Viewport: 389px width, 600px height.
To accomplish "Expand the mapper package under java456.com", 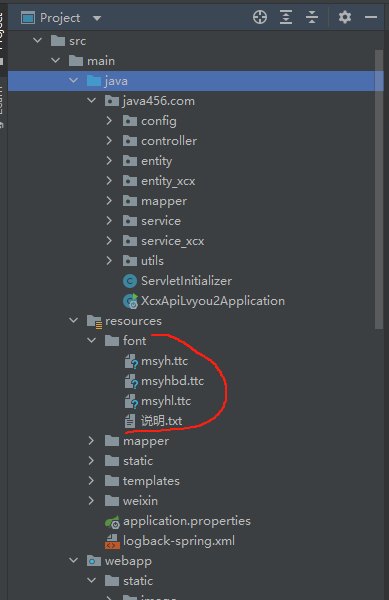I will click(109, 200).
